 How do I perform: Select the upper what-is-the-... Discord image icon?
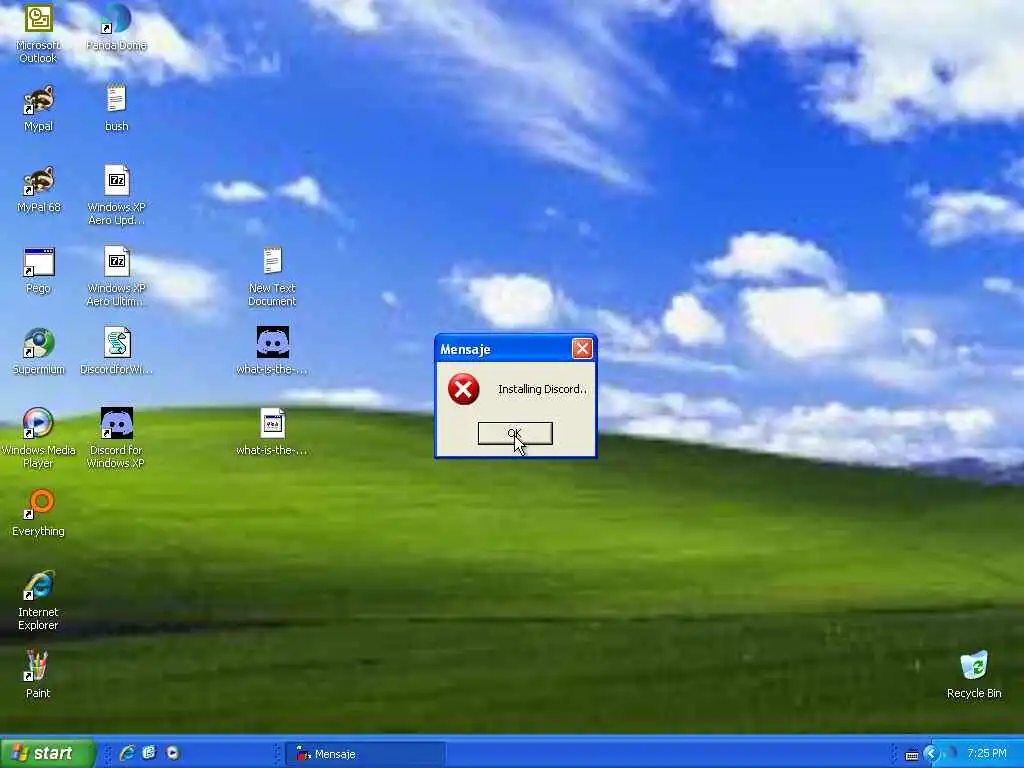coord(272,351)
